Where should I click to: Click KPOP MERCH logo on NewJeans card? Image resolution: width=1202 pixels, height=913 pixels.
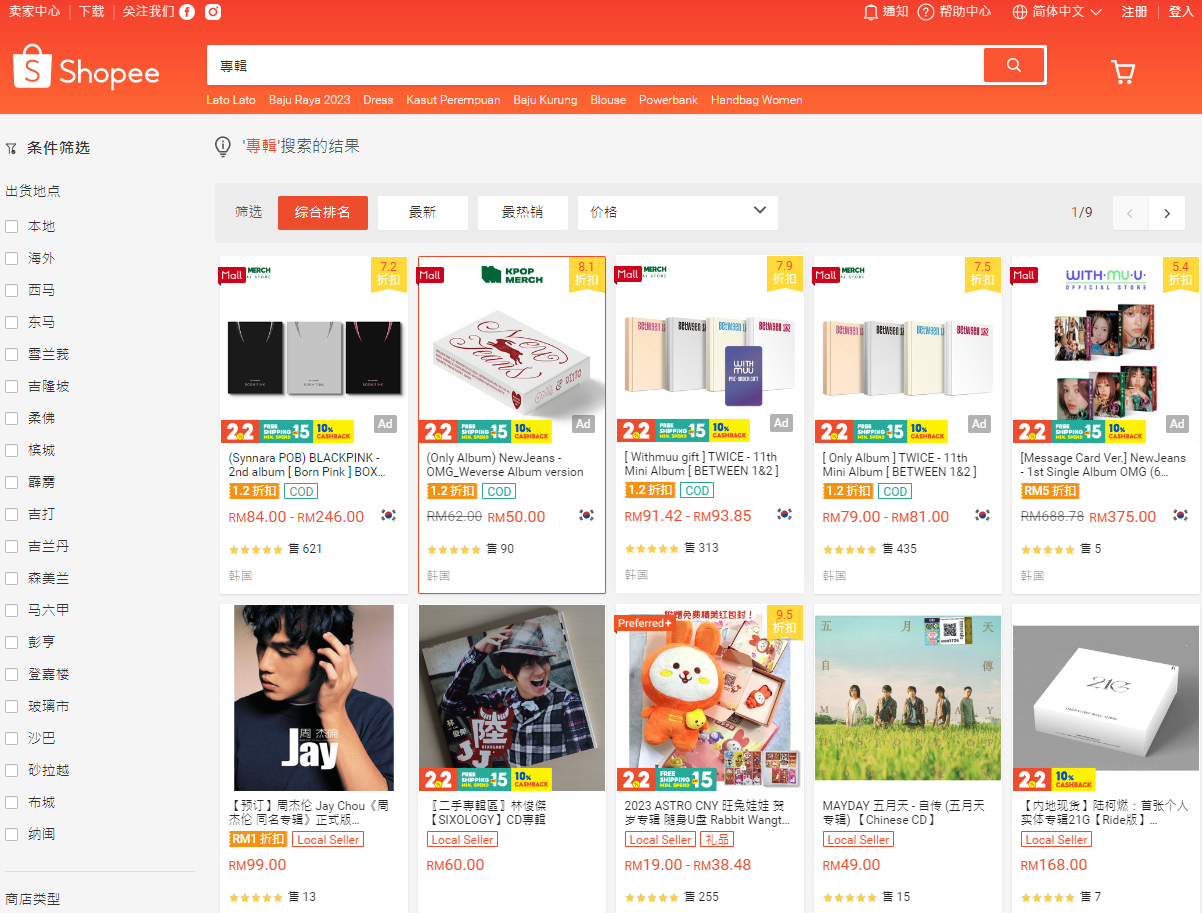[x=513, y=275]
